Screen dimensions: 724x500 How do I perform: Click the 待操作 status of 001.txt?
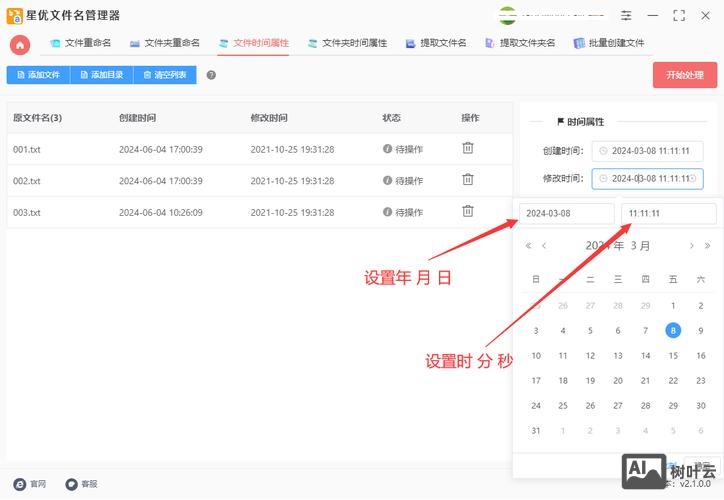(403, 149)
